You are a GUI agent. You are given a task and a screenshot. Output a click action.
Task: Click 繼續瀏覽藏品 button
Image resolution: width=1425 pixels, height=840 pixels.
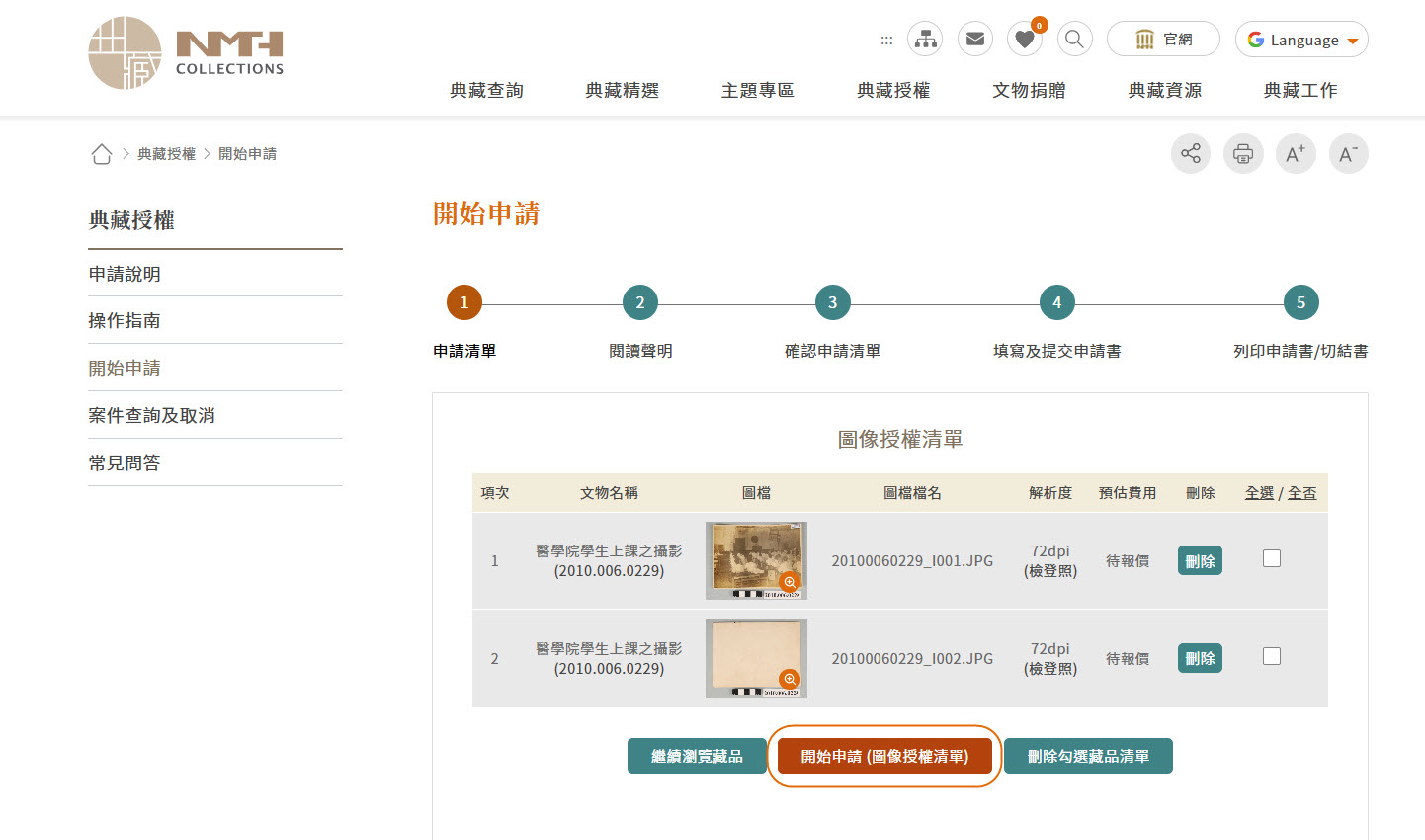[697, 756]
